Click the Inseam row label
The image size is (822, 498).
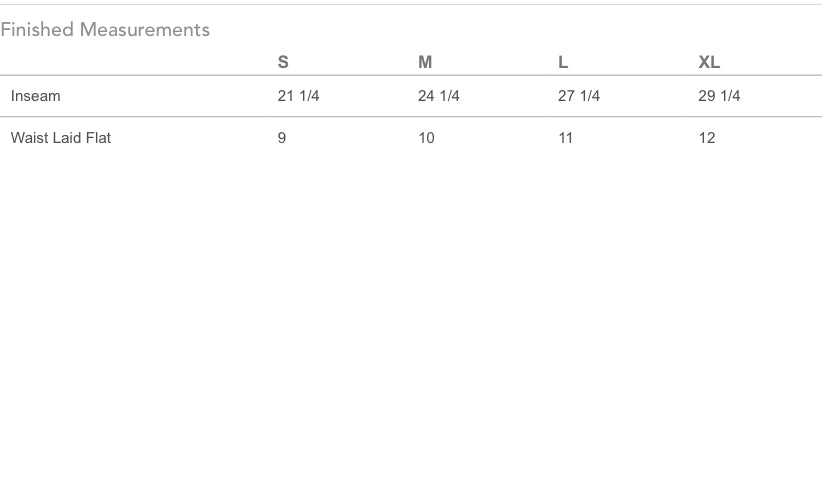(36, 96)
